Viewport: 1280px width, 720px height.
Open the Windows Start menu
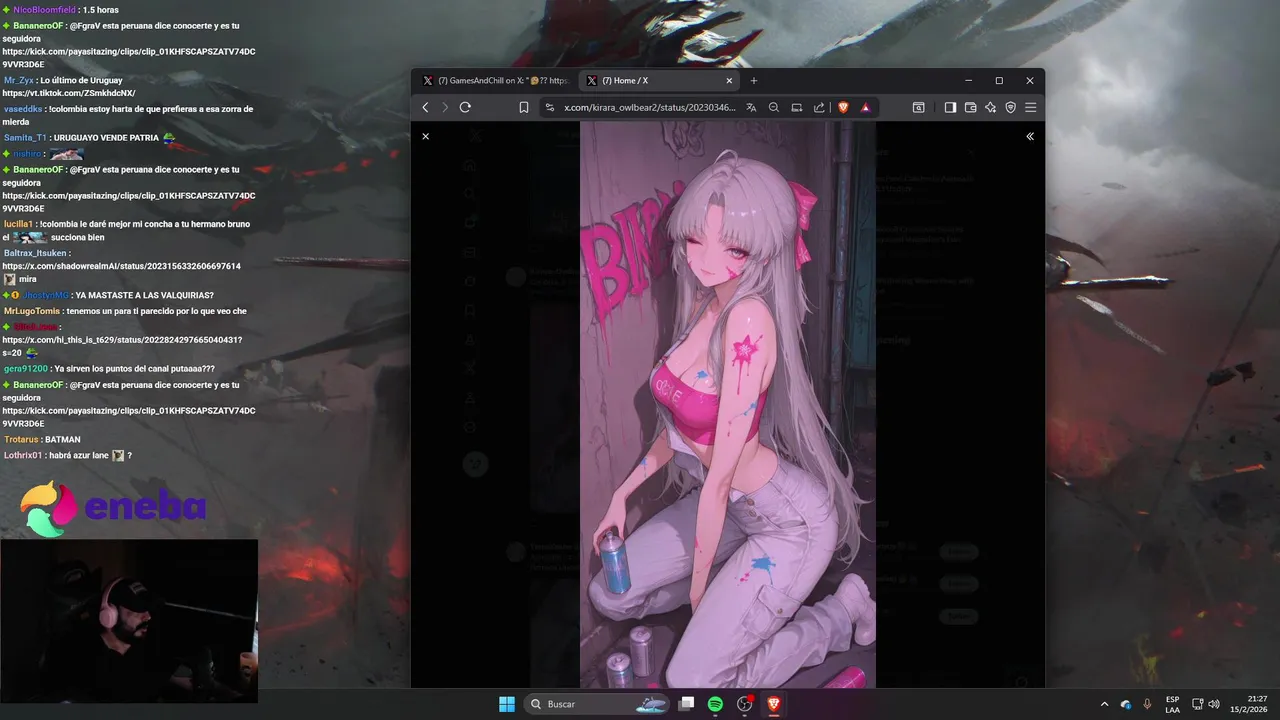pyautogui.click(x=507, y=704)
